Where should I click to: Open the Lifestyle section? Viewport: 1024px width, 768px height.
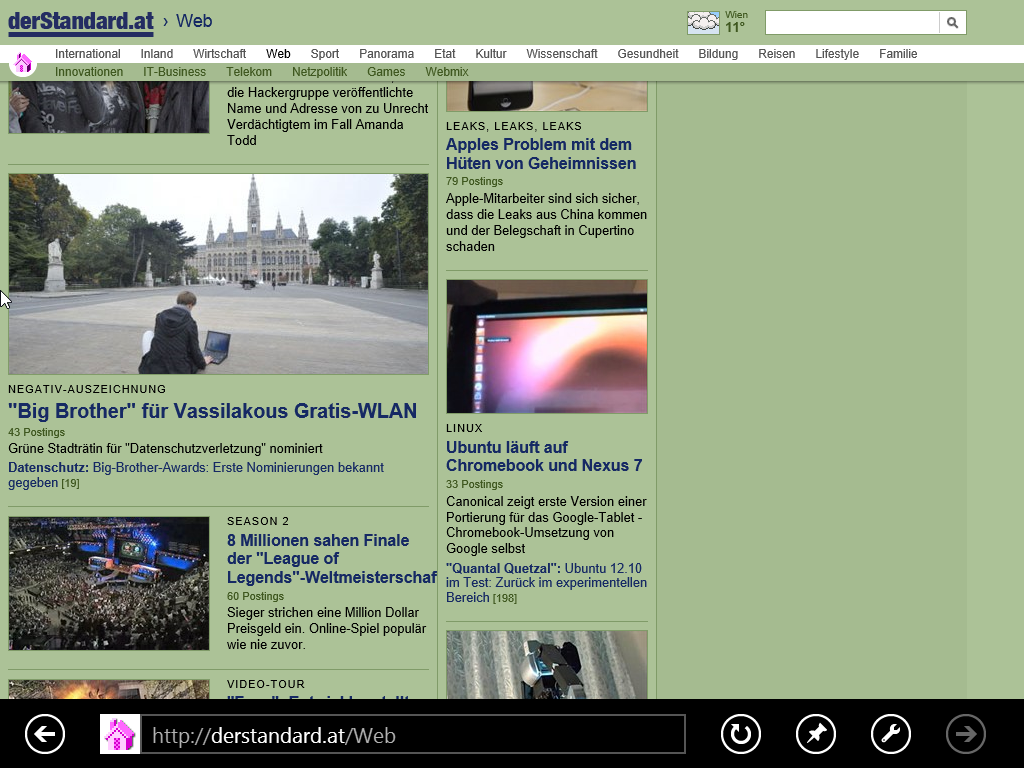coord(837,54)
